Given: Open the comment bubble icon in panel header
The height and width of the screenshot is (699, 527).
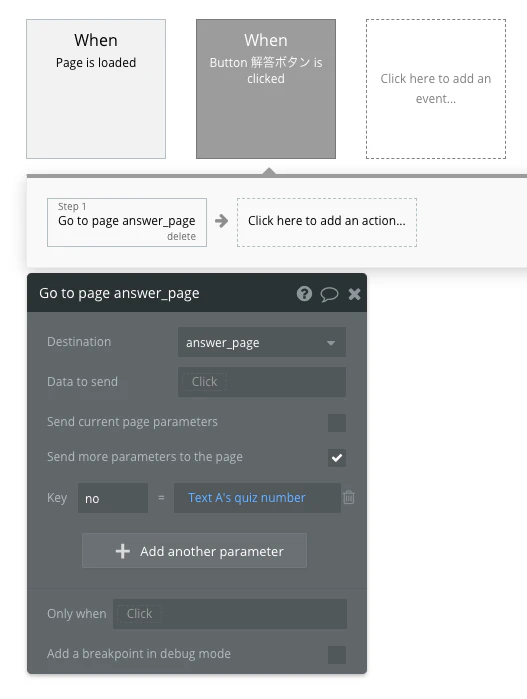Looking at the screenshot, I should 329,294.
